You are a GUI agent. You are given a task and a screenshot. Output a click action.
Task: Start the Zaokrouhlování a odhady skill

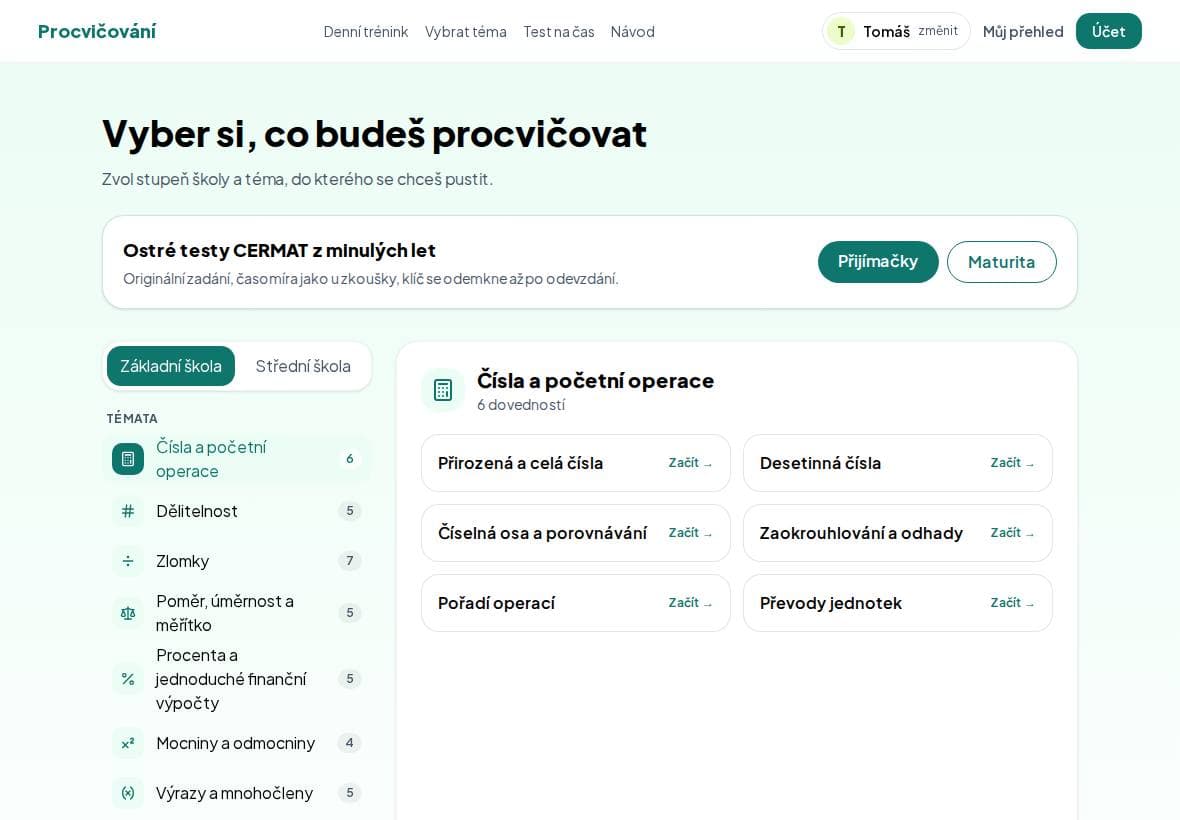click(x=897, y=533)
